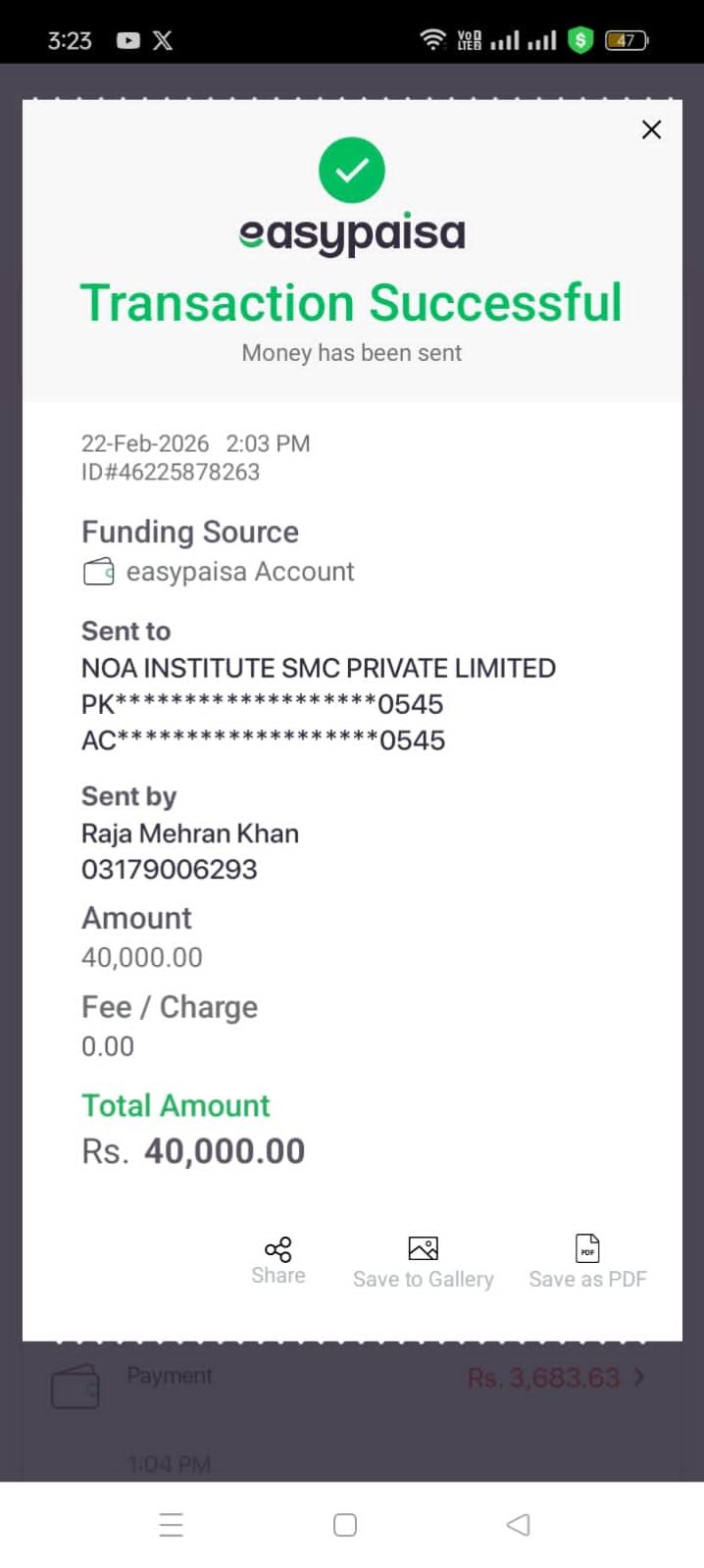The height and width of the screenshot is (1568, 704).
Task: Tap the Save to Gallery image icon
Action: [423, 1248]
